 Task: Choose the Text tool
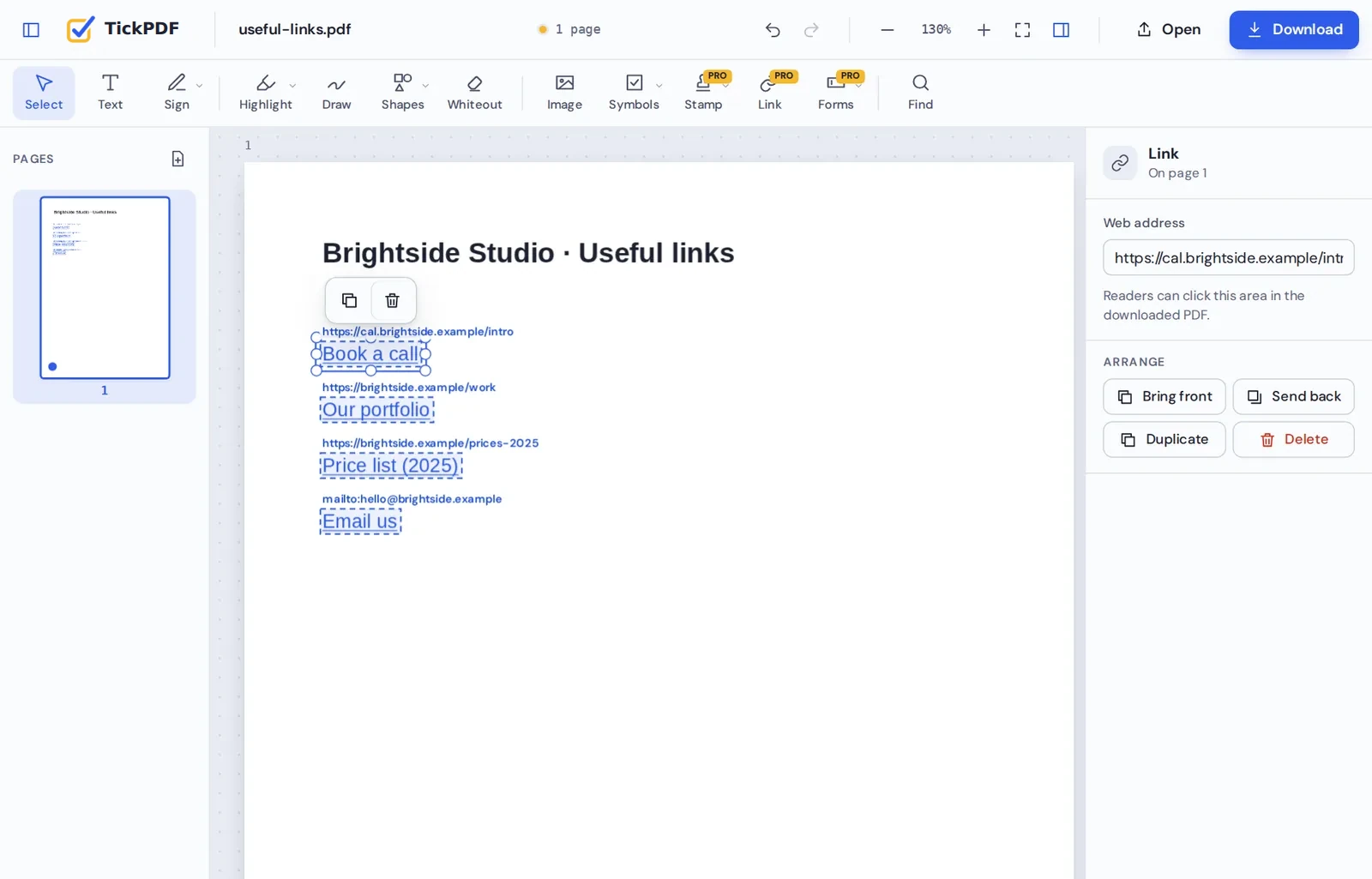110,93
